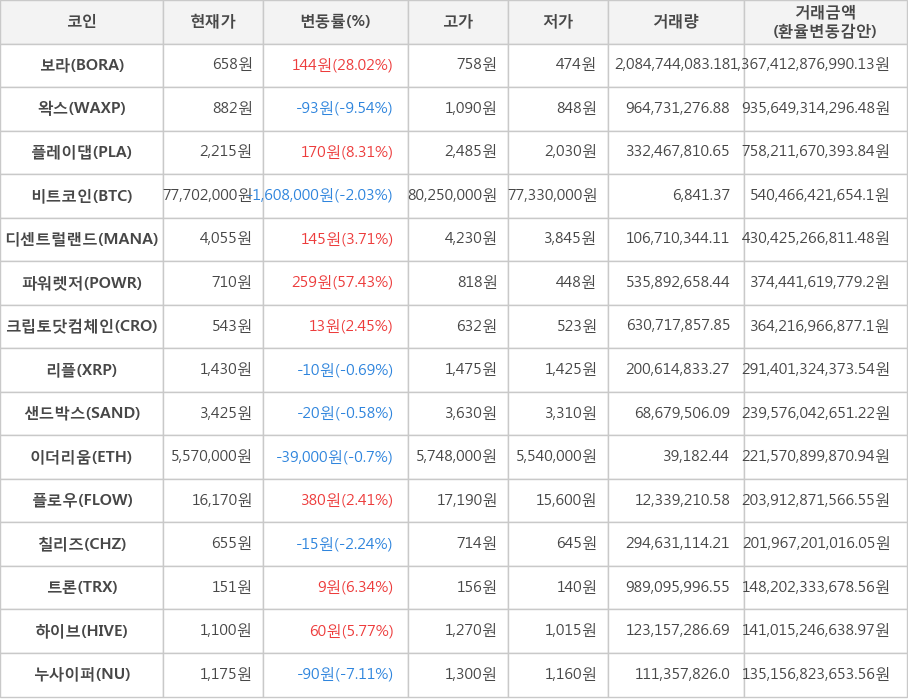Click the 비트코인(BTC) coin name
The height and width of the screenshot is (700, 908).
(82, 195)
